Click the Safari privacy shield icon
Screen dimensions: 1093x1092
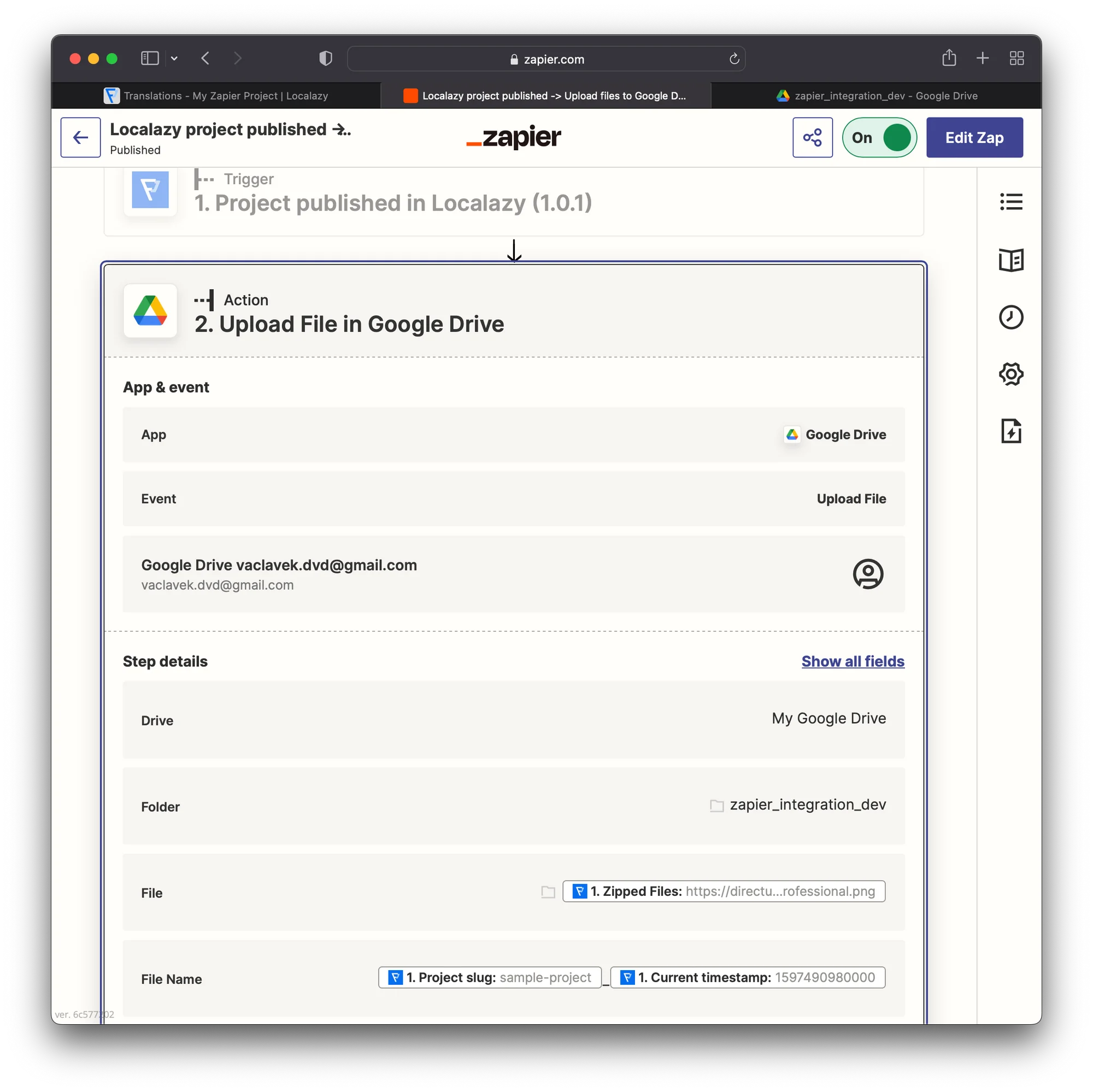[325, 58]
